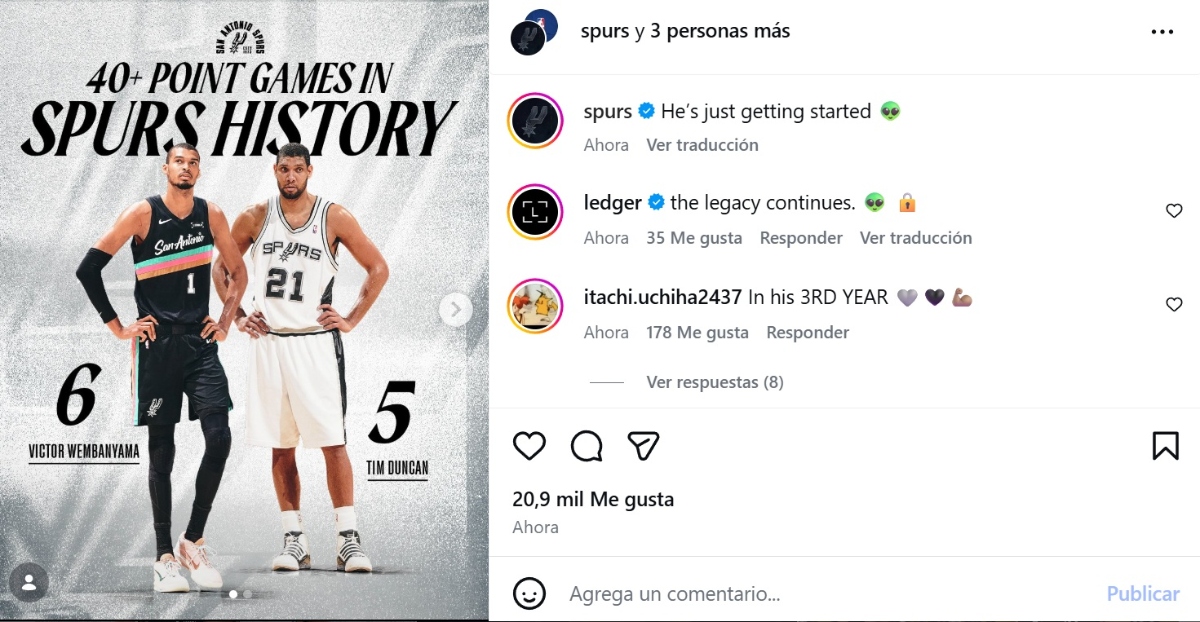
Task: Like itachi.uchiha2437's comment with the heart
Action: click(x=1174, y=305)
